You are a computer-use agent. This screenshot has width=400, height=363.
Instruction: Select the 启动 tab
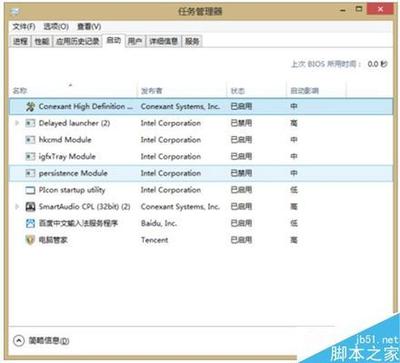point(114,41)
